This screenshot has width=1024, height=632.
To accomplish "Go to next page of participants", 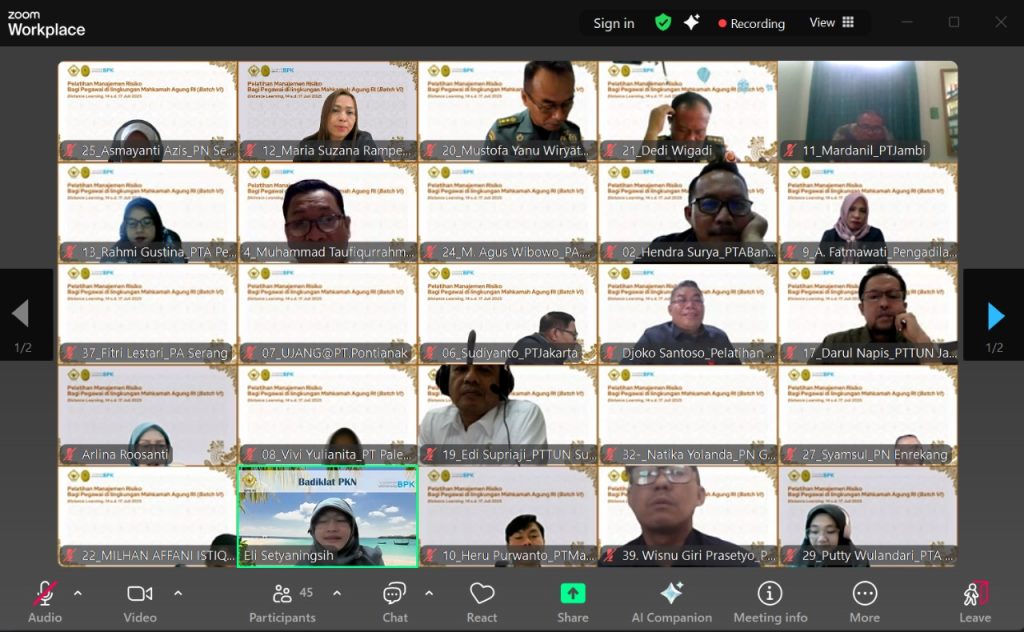I will (x=994, y=316).
